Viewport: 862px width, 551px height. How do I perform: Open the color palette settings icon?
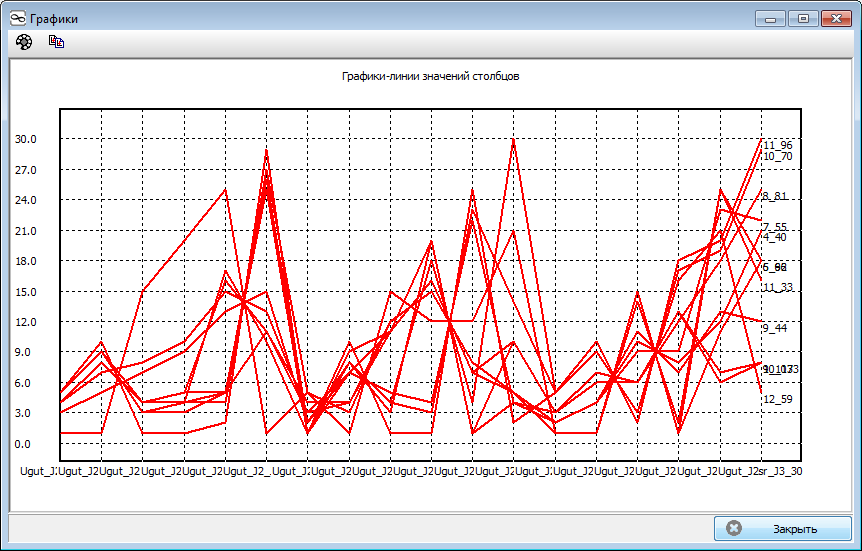[x=24, y=42]
